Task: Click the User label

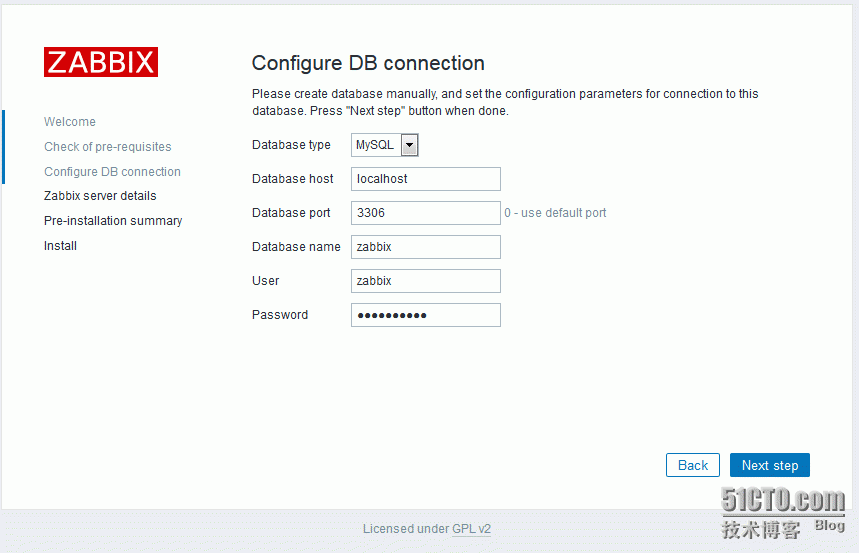Action: pyautogui.click(x=265, y=281)
